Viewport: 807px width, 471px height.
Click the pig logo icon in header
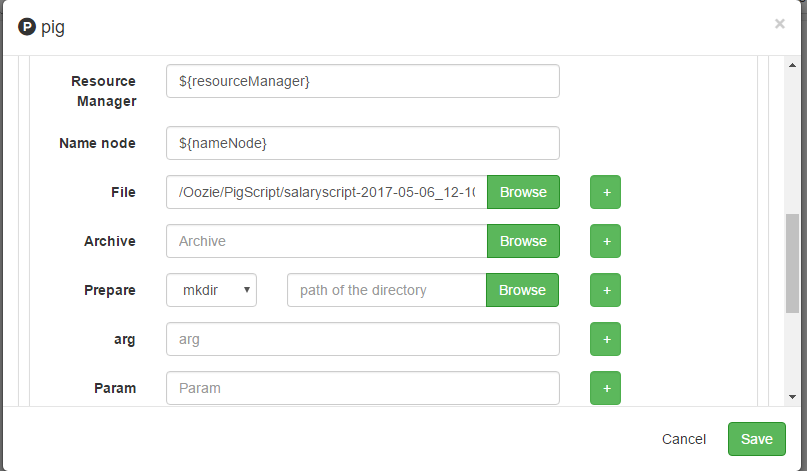coord(27,25)
